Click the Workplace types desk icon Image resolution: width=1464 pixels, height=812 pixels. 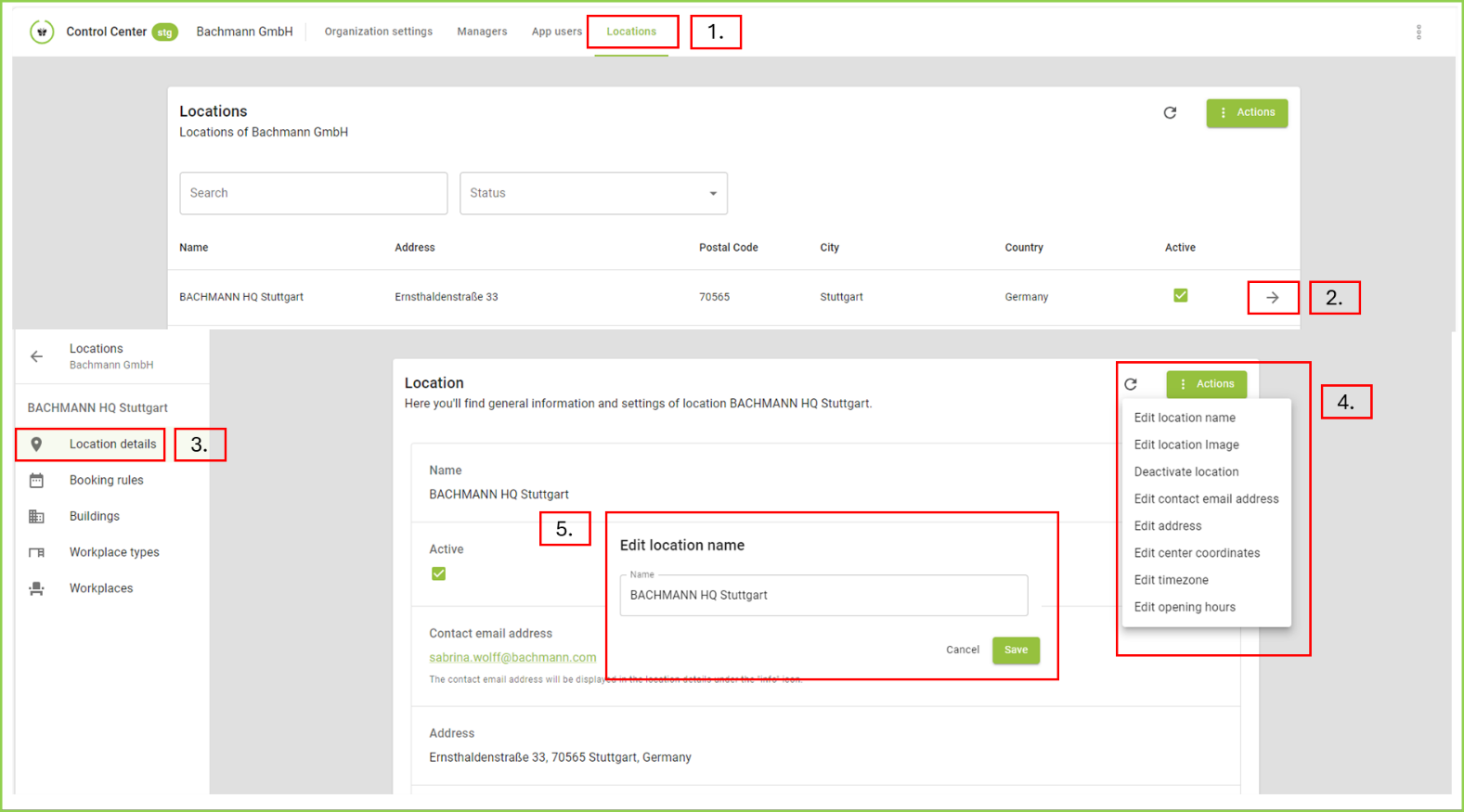click(36, 552)
